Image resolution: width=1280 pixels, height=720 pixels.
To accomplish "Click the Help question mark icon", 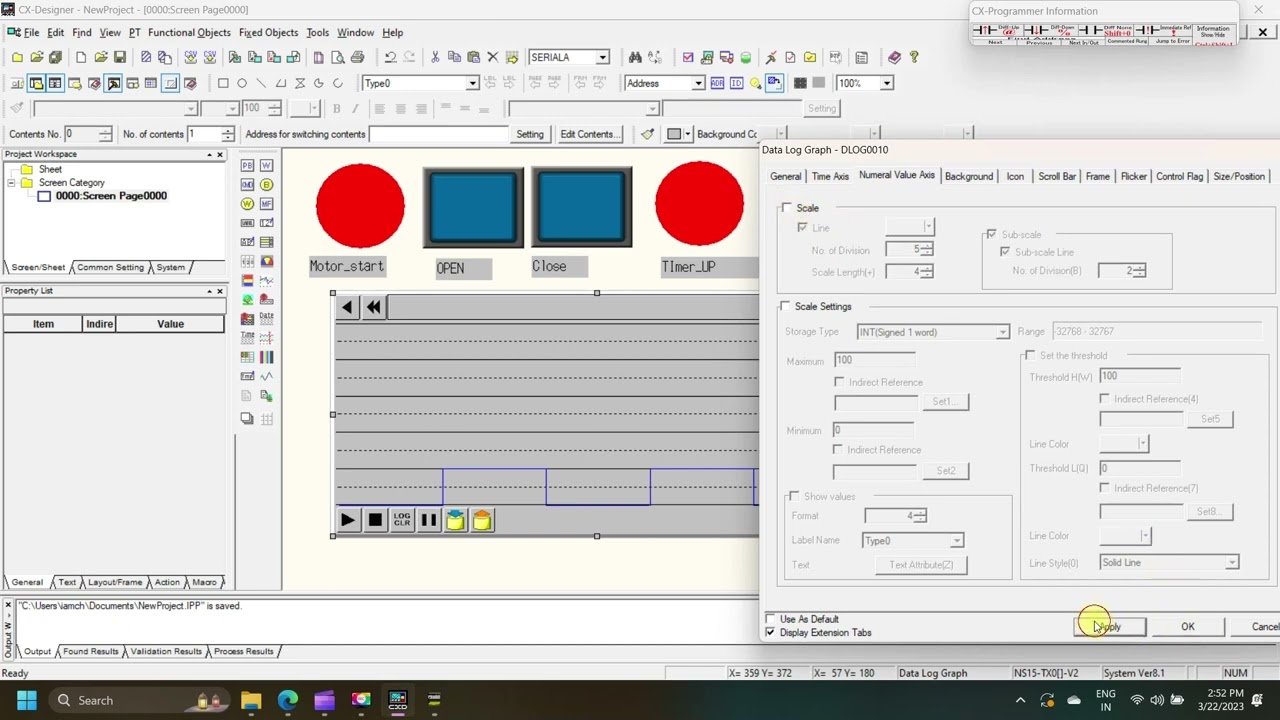I will pyautogui.click(x=913, y=57).
